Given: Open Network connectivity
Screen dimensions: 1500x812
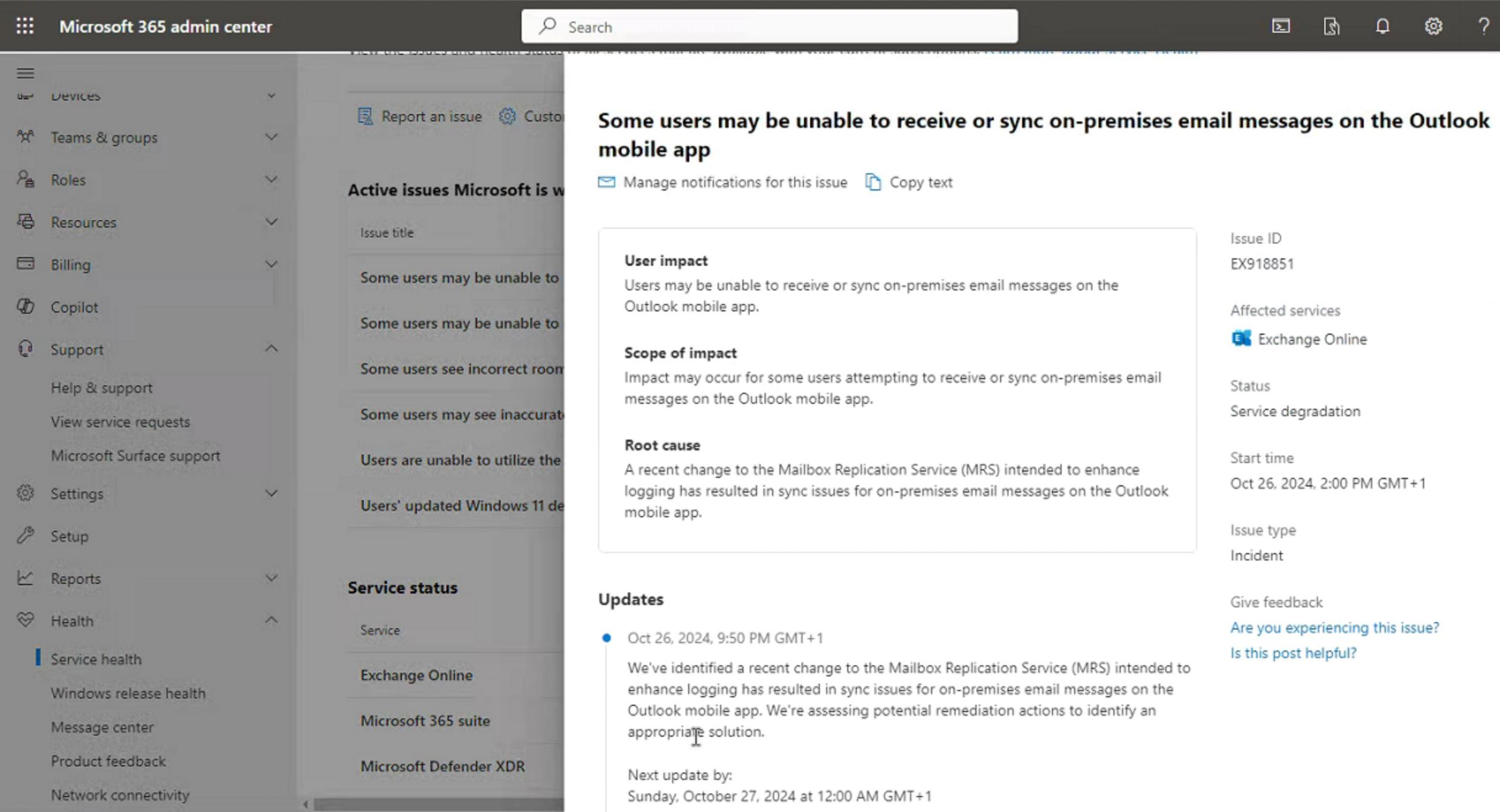Looking at the screenshot, I should tap(120, 794).
